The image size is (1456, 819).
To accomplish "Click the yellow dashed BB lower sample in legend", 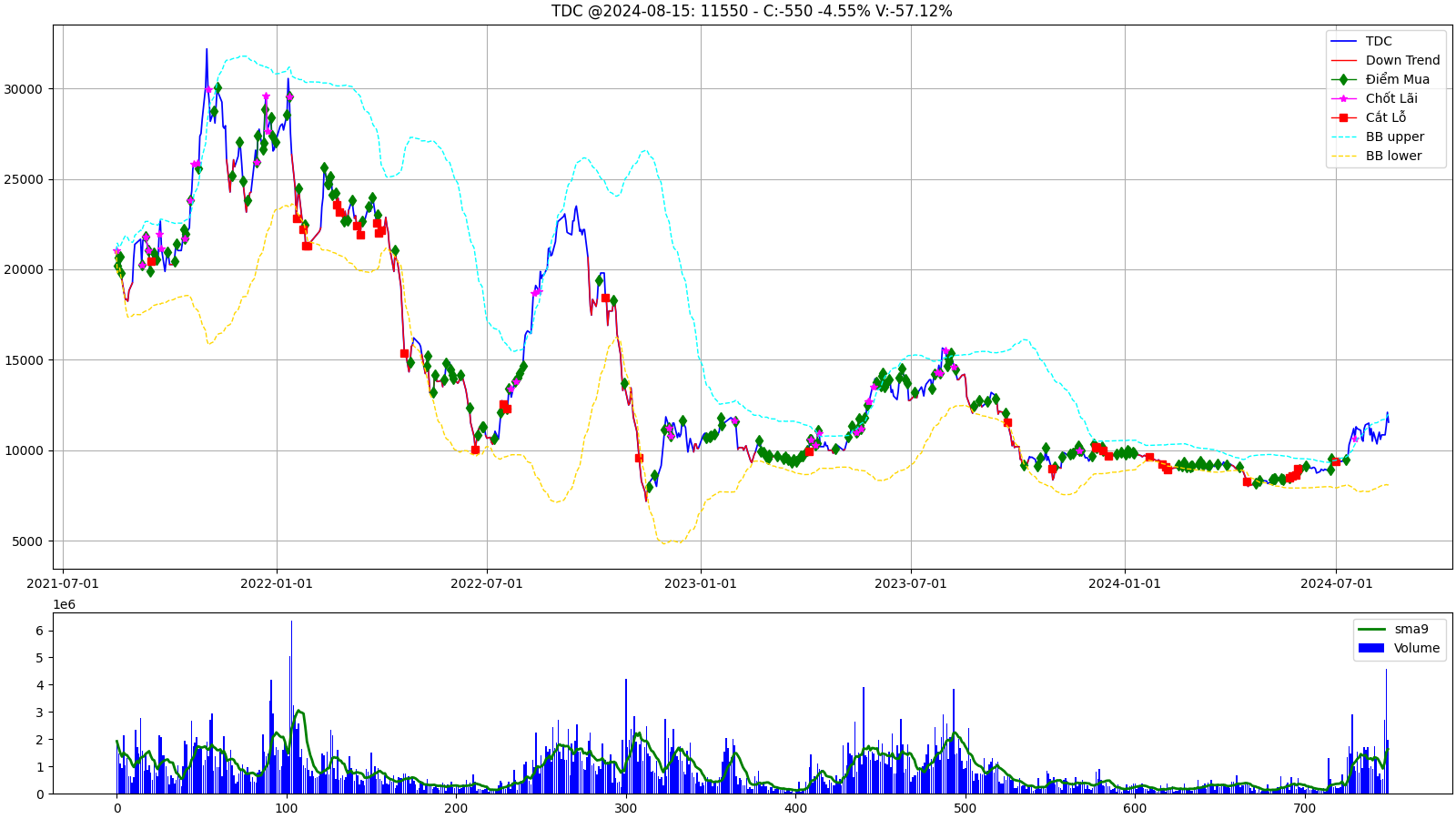I will click(1343, 156).
